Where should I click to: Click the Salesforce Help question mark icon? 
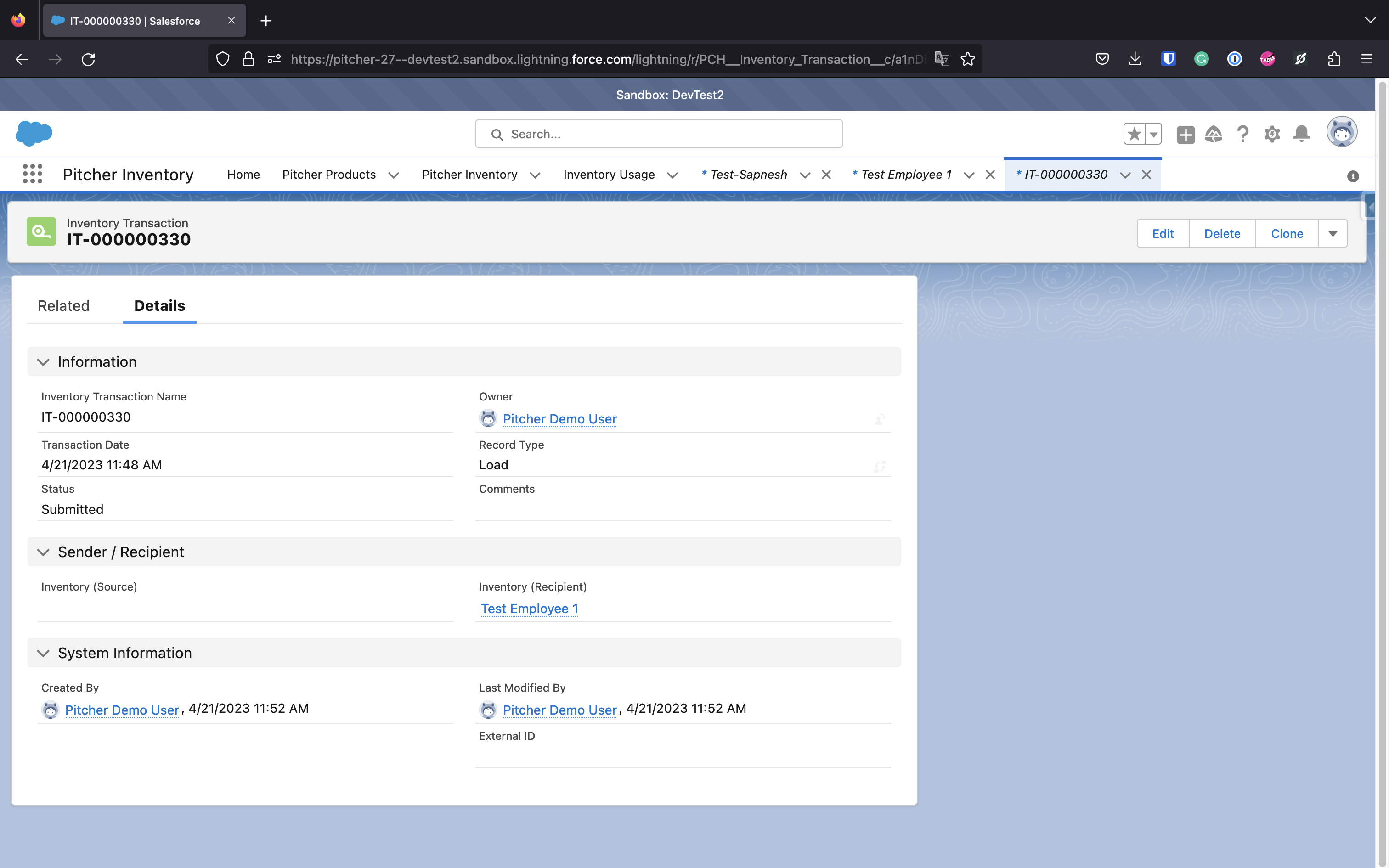point(1242,134)
